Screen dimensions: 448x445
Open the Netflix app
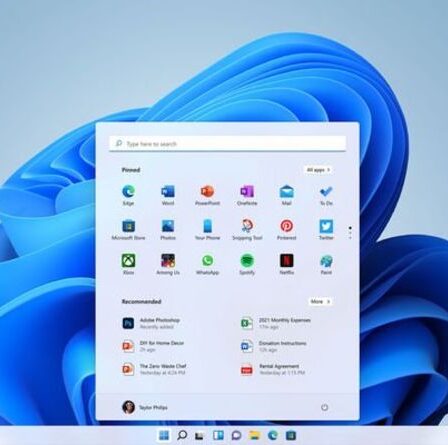pyautogui.click(x=287, y=264)
